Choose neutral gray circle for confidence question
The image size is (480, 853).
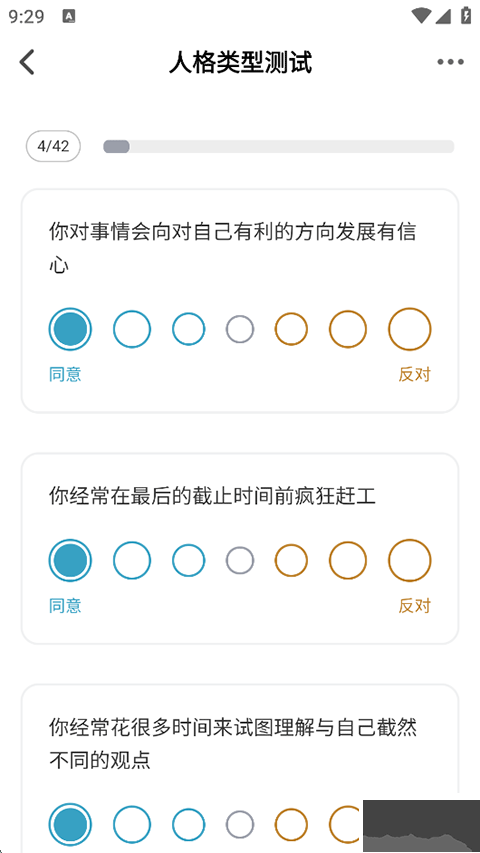click(240, 329)
